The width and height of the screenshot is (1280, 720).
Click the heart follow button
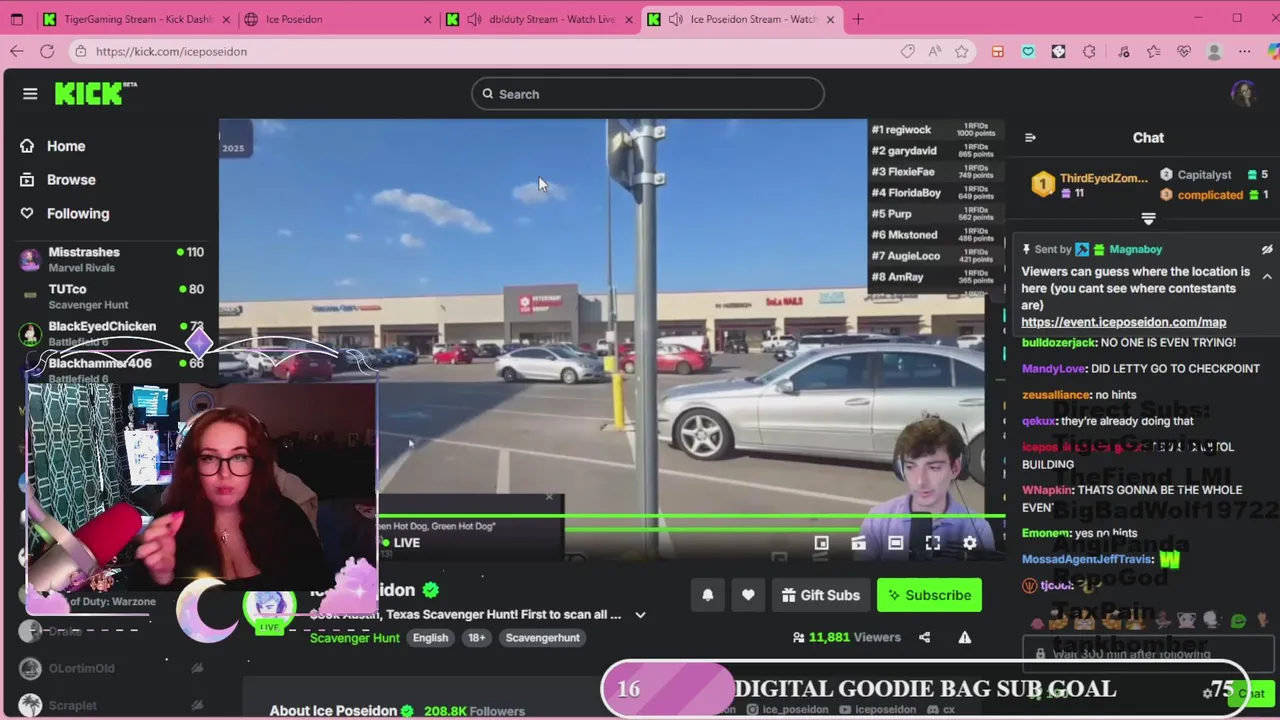(748, 595)
